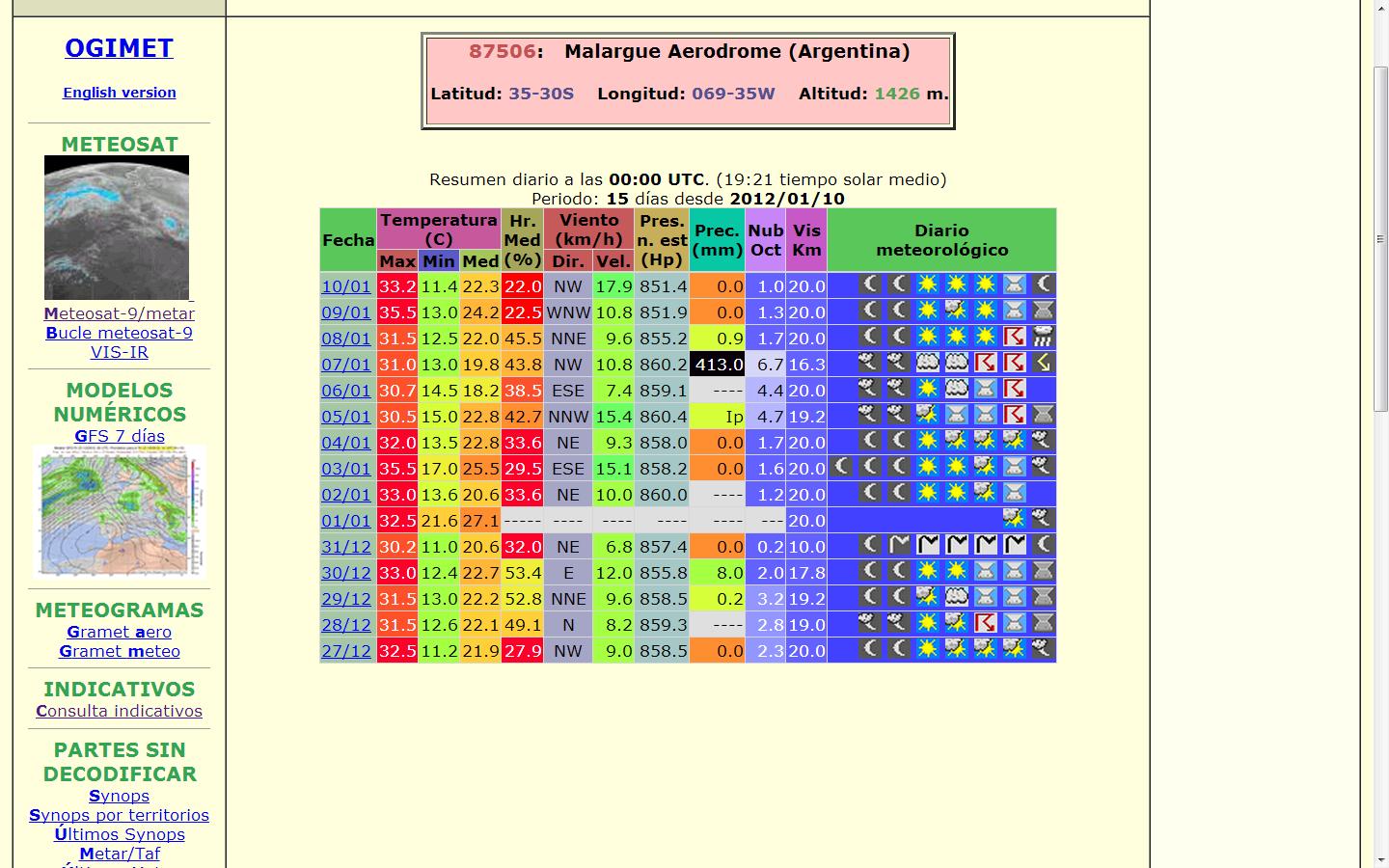Open the Gramet meteo link
1389x868 pixels.
tap(120, 651)
